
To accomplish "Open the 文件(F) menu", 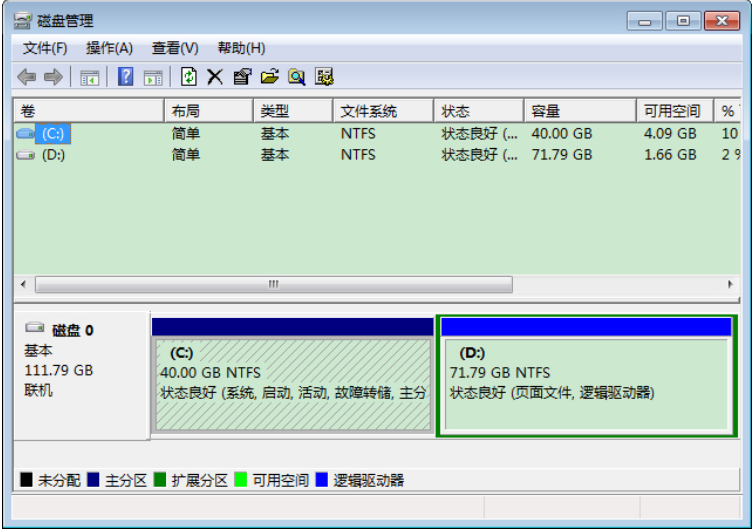I will click(45, 48).
